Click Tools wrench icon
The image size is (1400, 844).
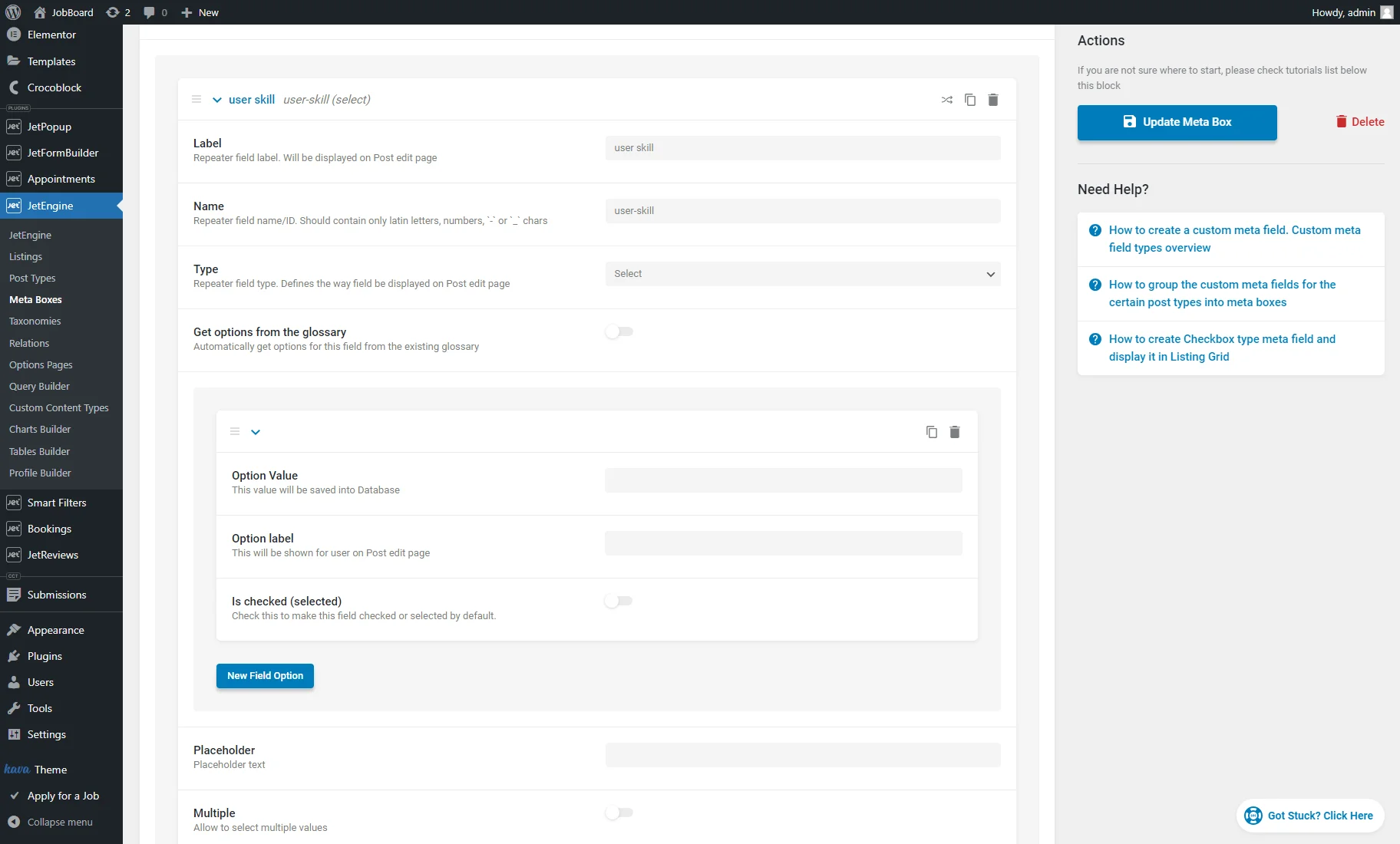(14, 708)
